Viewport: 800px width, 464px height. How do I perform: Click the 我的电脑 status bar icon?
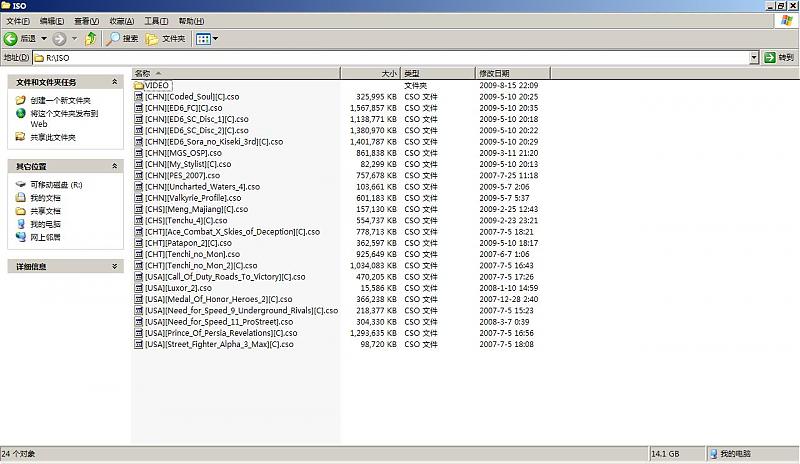(714, 453)
